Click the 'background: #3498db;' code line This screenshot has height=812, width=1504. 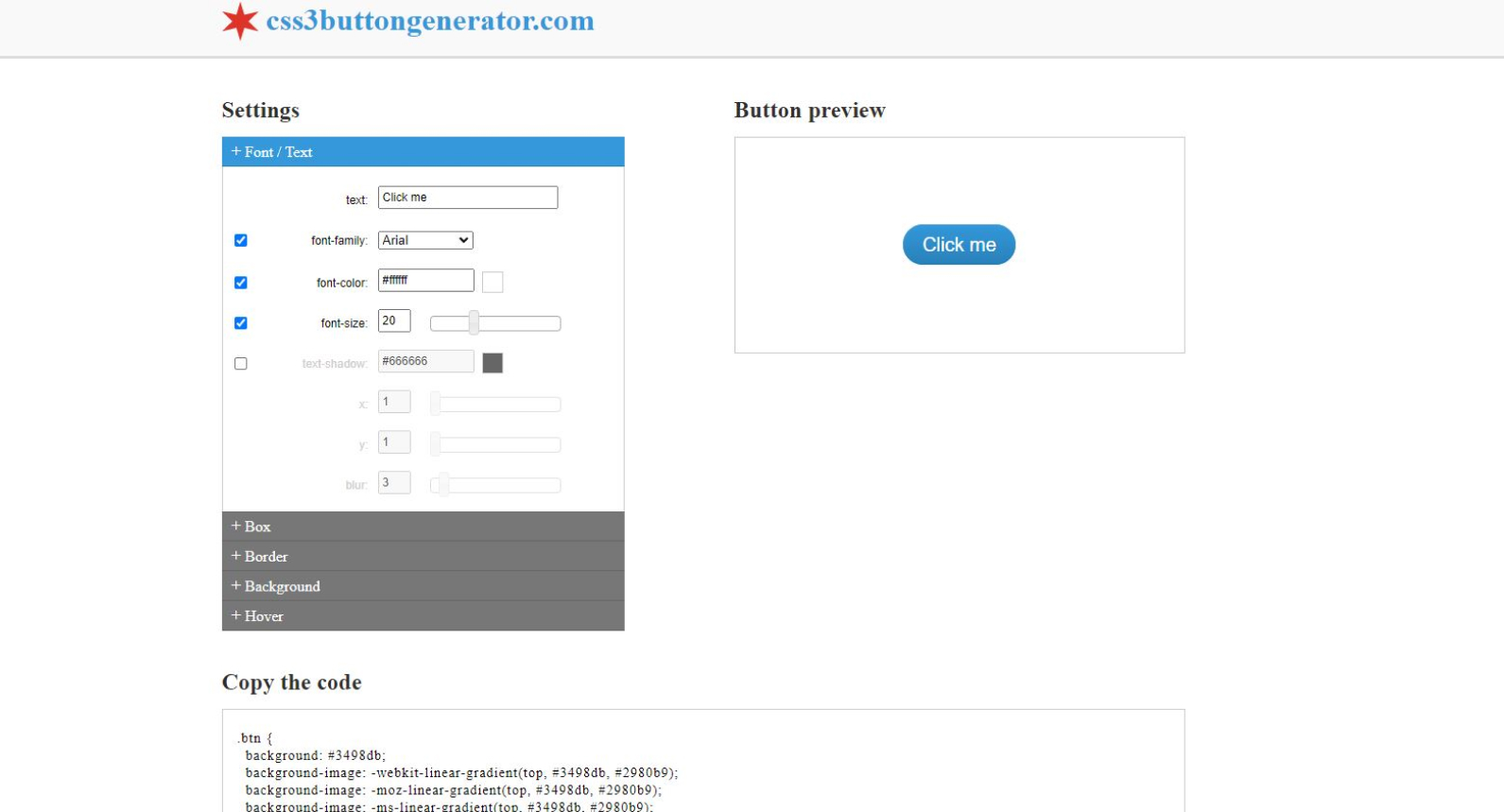point(316,755)
